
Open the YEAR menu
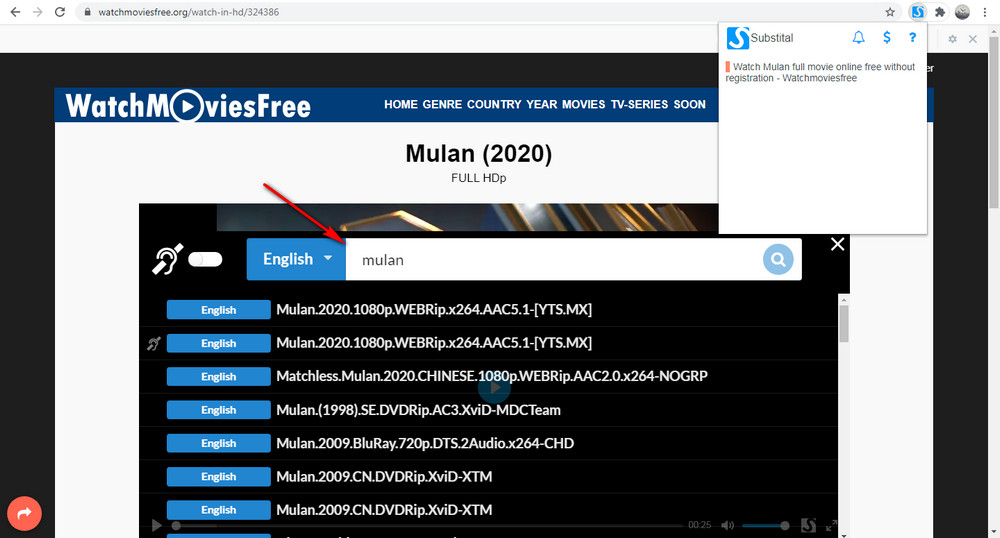[541, 105]
